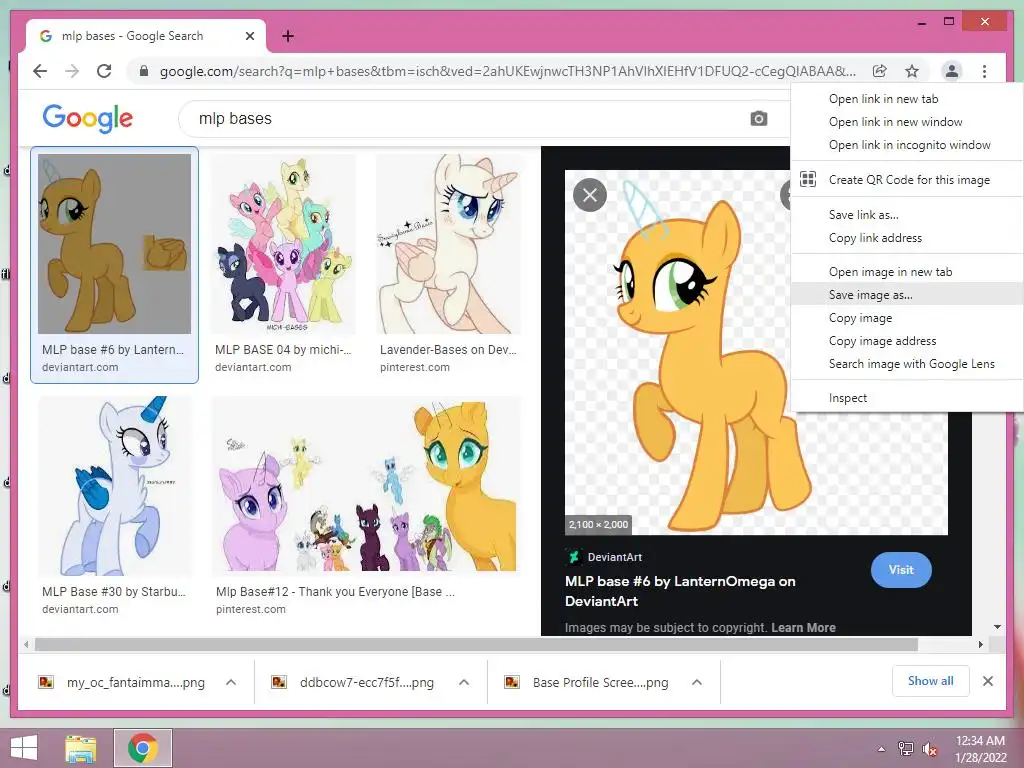
Task: Click the browser forward arrow
Action: [72, 71]
